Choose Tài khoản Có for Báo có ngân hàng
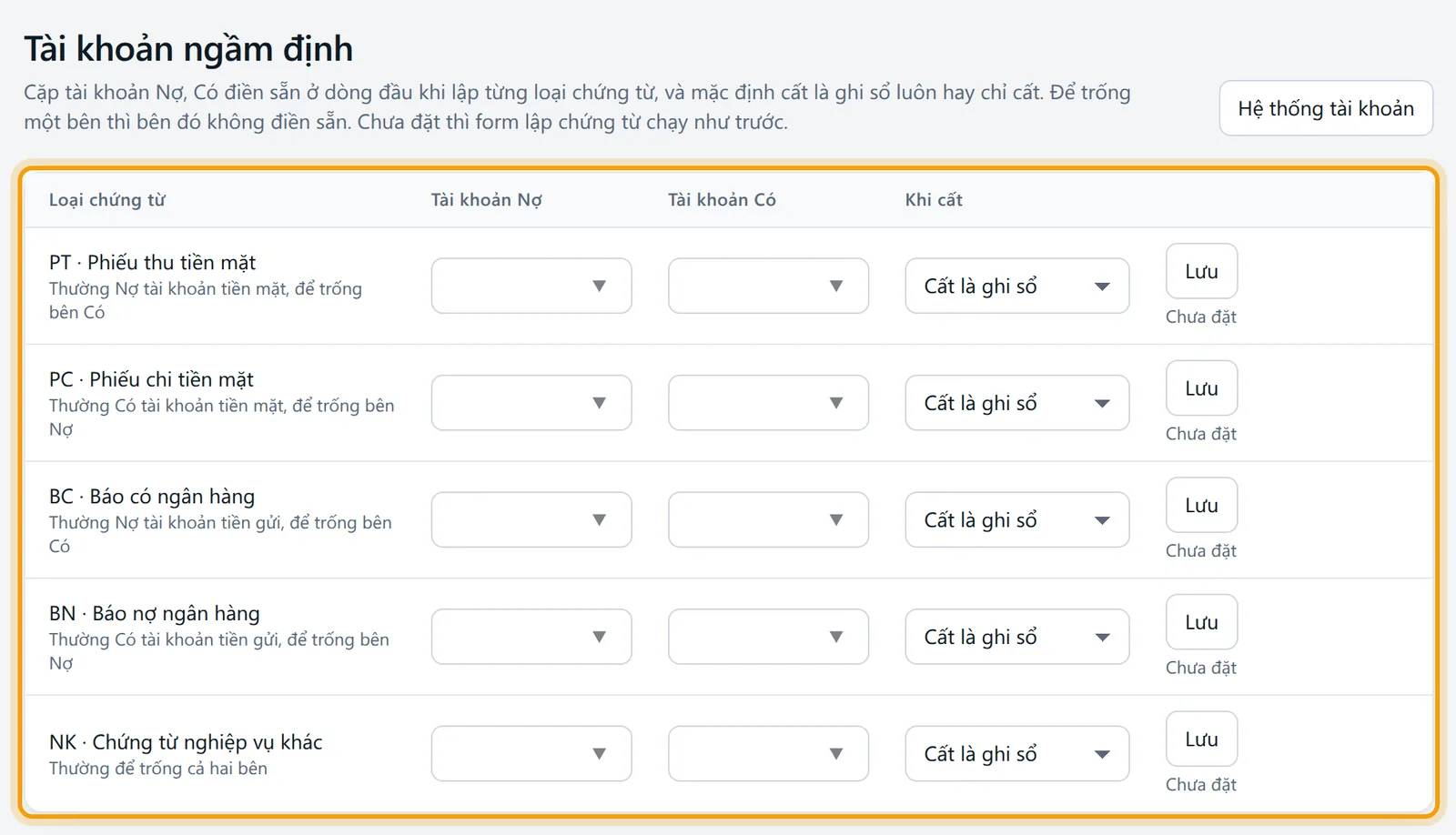 point(768,519)
